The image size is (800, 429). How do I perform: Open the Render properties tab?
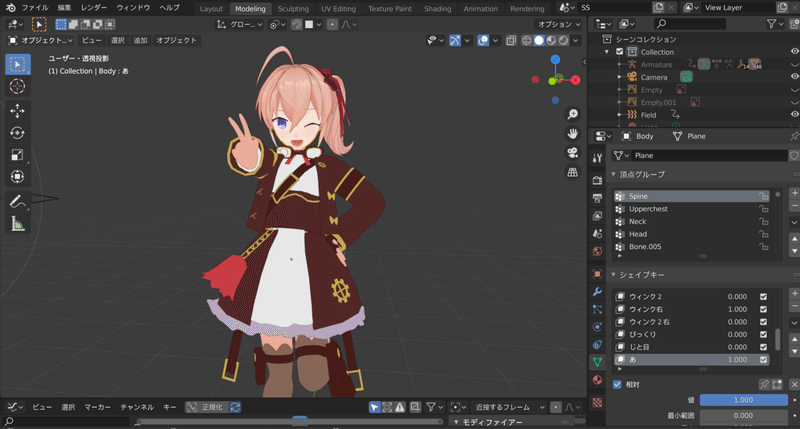[x=597, y=180]
